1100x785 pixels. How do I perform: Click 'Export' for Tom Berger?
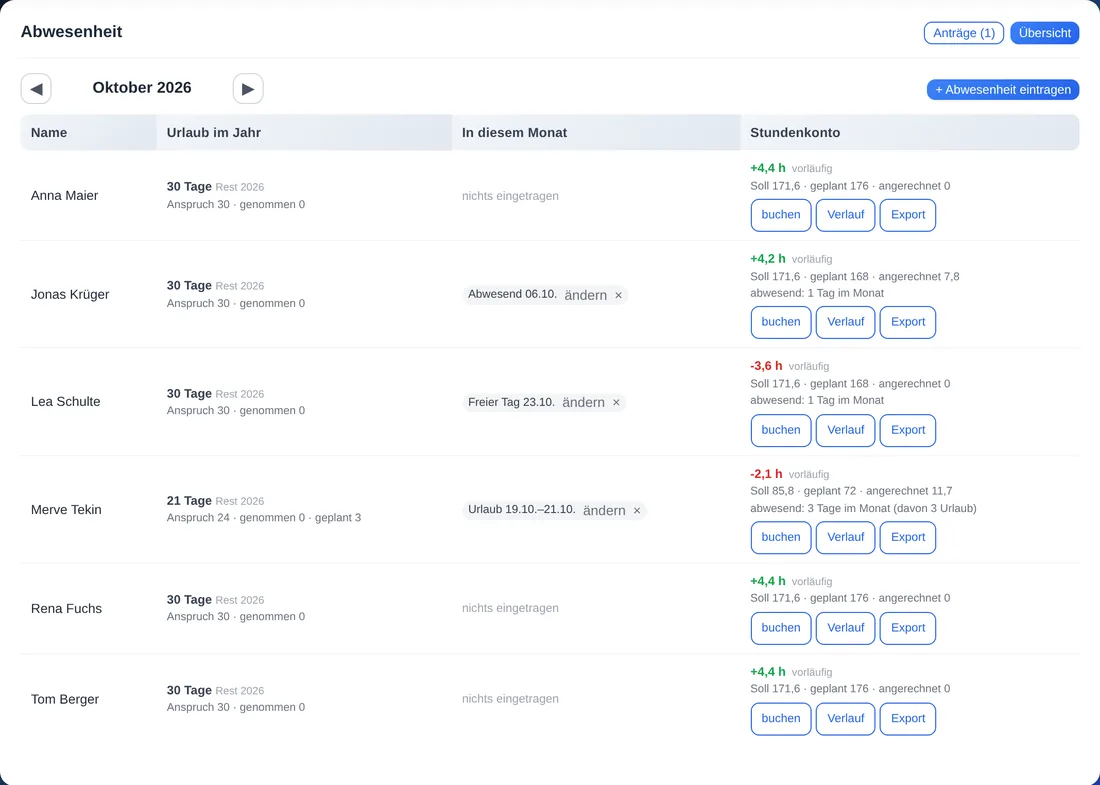908,719
